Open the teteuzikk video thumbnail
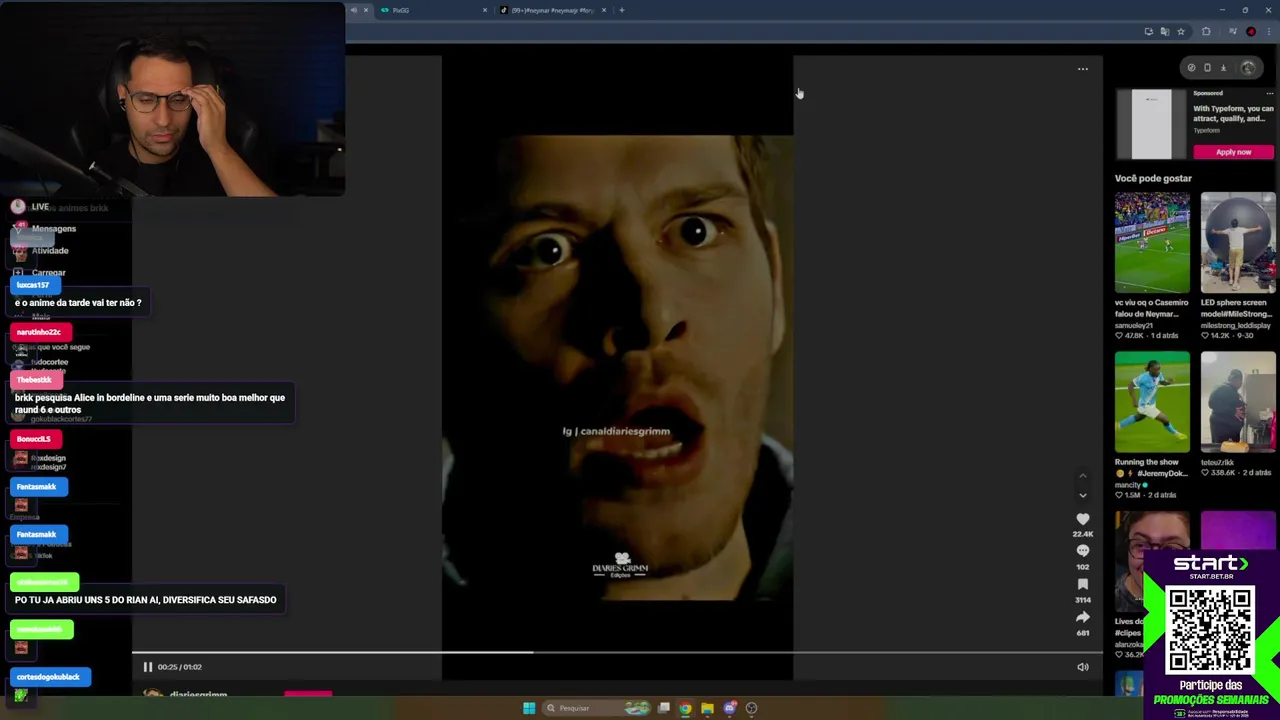1280x720 pixels. [1238, 402]
